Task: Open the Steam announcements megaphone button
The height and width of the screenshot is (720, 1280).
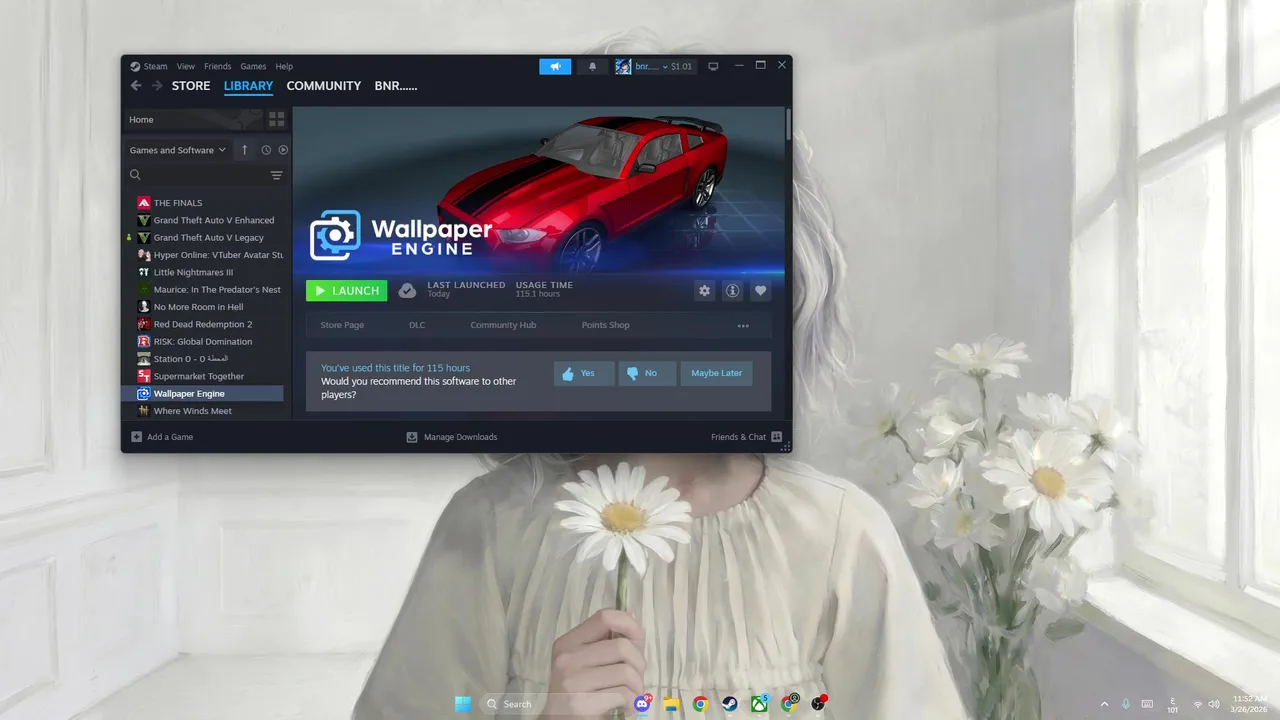Action: coord(555,66)
